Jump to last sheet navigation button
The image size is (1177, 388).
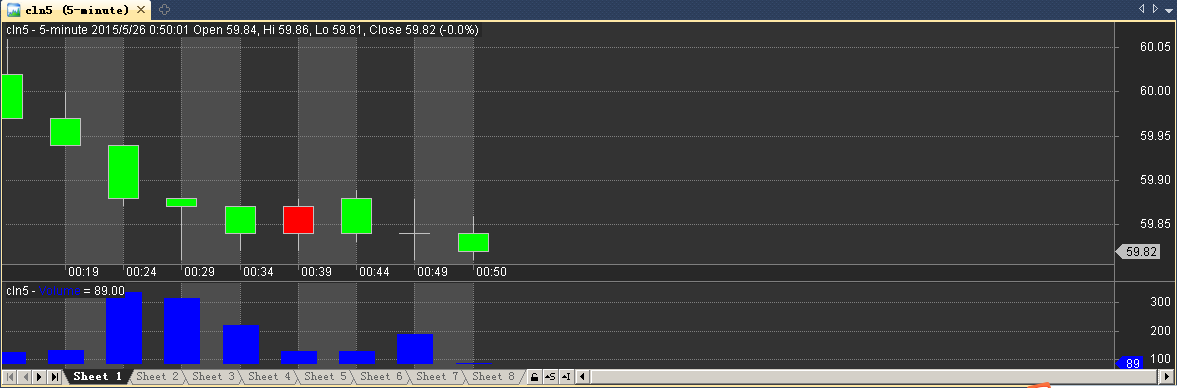point(54,377)
